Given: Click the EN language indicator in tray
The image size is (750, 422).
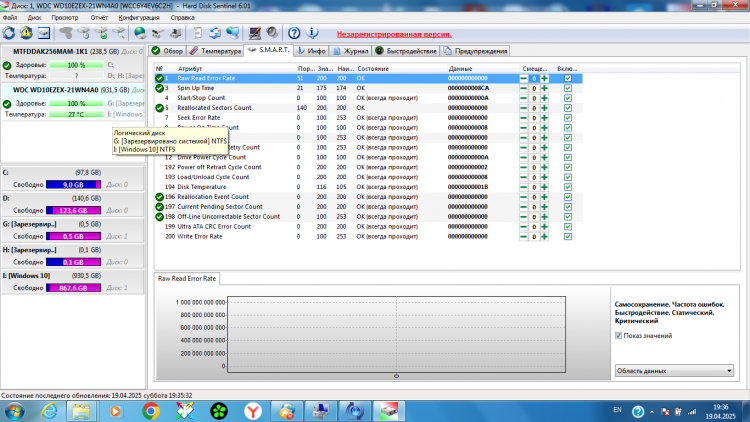Looking at the screenshot, I should (617, 410).
